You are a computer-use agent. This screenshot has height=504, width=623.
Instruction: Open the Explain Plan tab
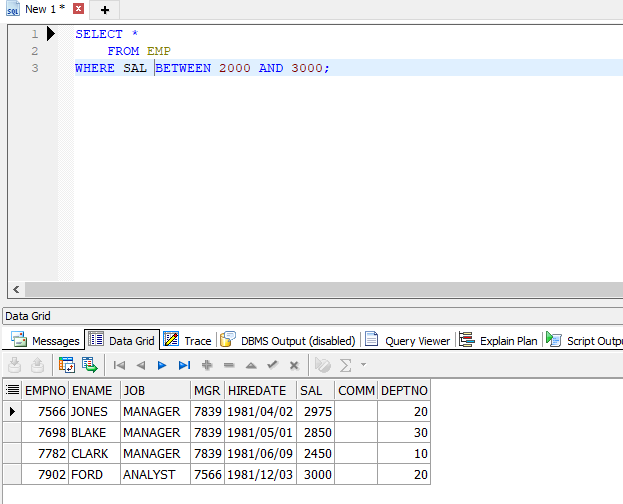point(498,340)
